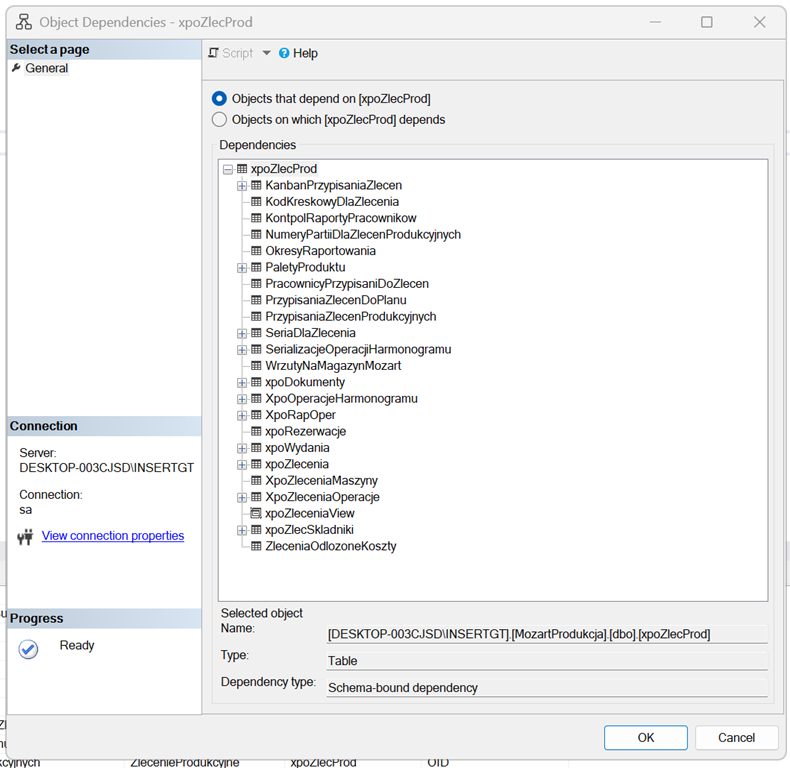Click the connection properties icon
The image size is (790, 768).
26,537
